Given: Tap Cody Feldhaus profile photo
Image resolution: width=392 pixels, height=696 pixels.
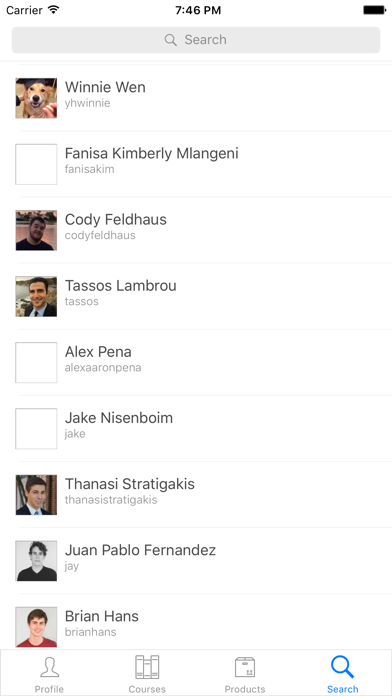Looking at the screenshot, I should tap(36, 230).
